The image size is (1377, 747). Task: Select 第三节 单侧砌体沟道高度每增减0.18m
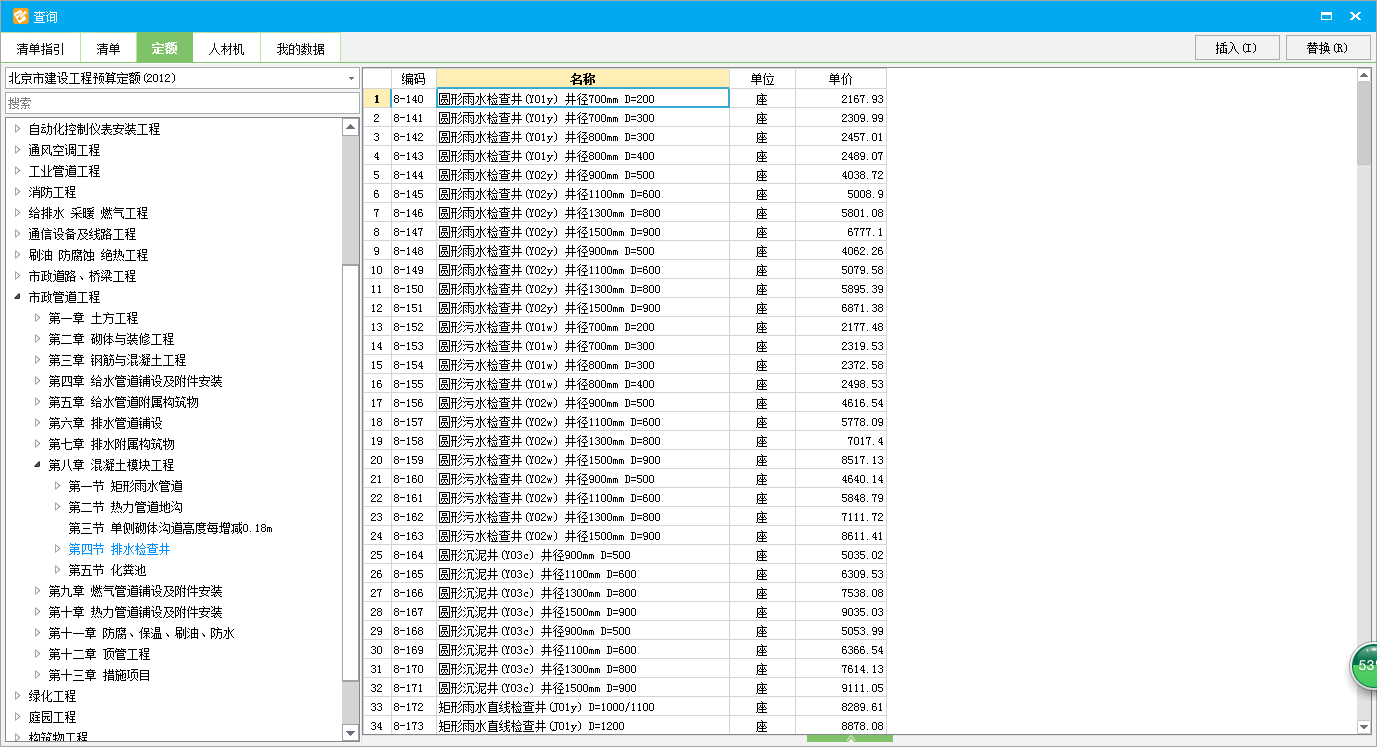click(170, 528)
